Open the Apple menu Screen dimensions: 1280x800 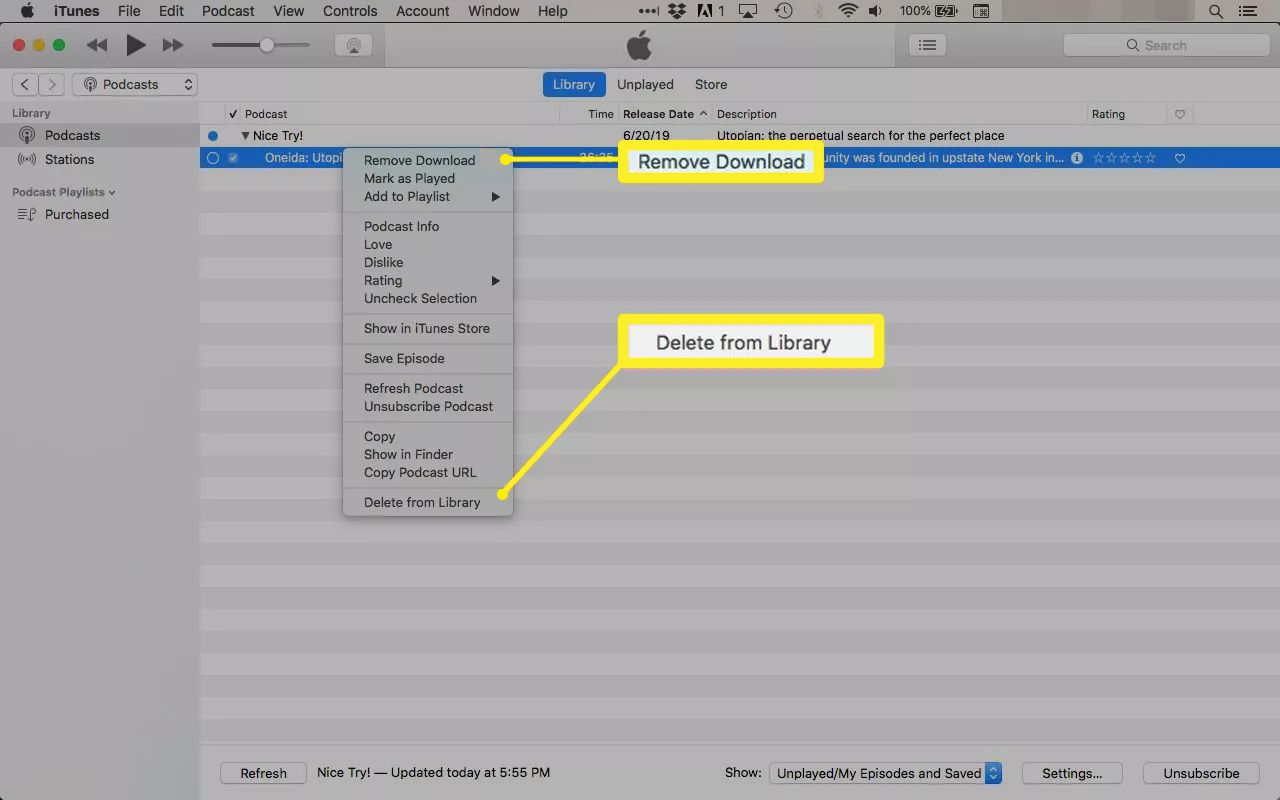27,11
